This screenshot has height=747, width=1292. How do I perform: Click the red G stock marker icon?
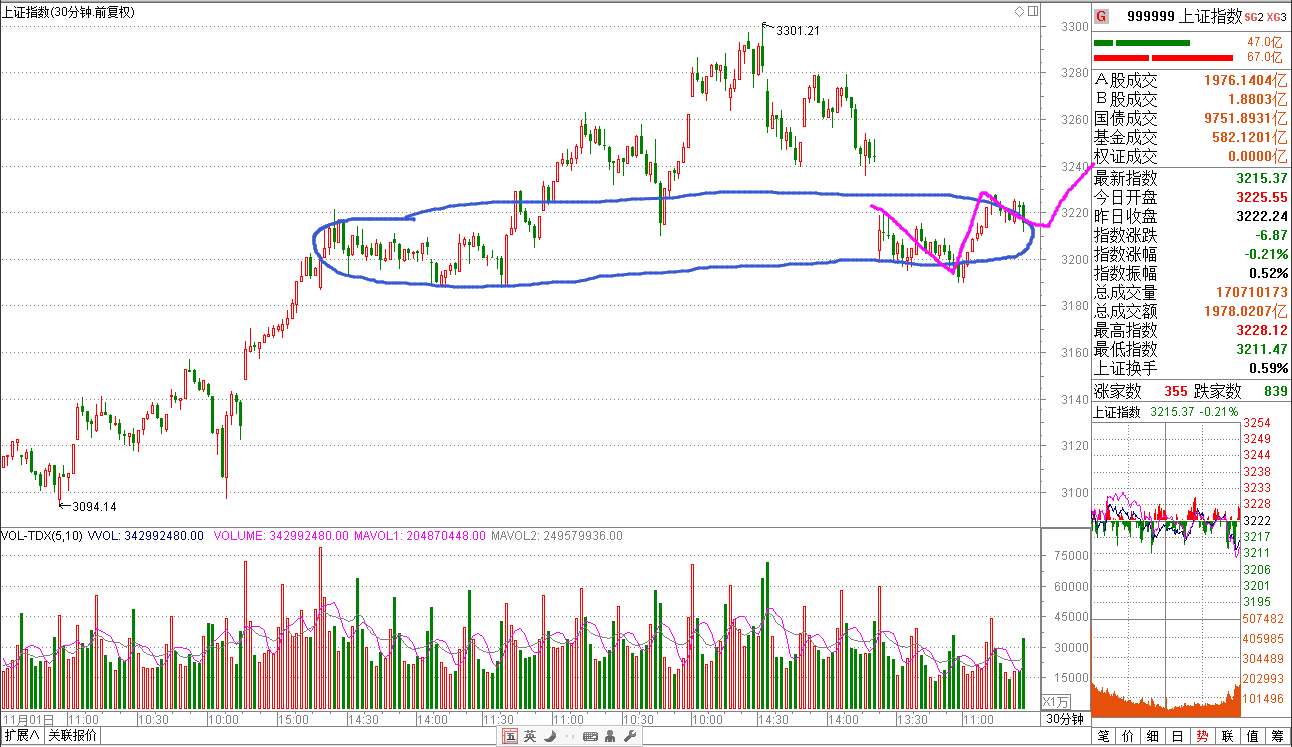[1101, 16]
